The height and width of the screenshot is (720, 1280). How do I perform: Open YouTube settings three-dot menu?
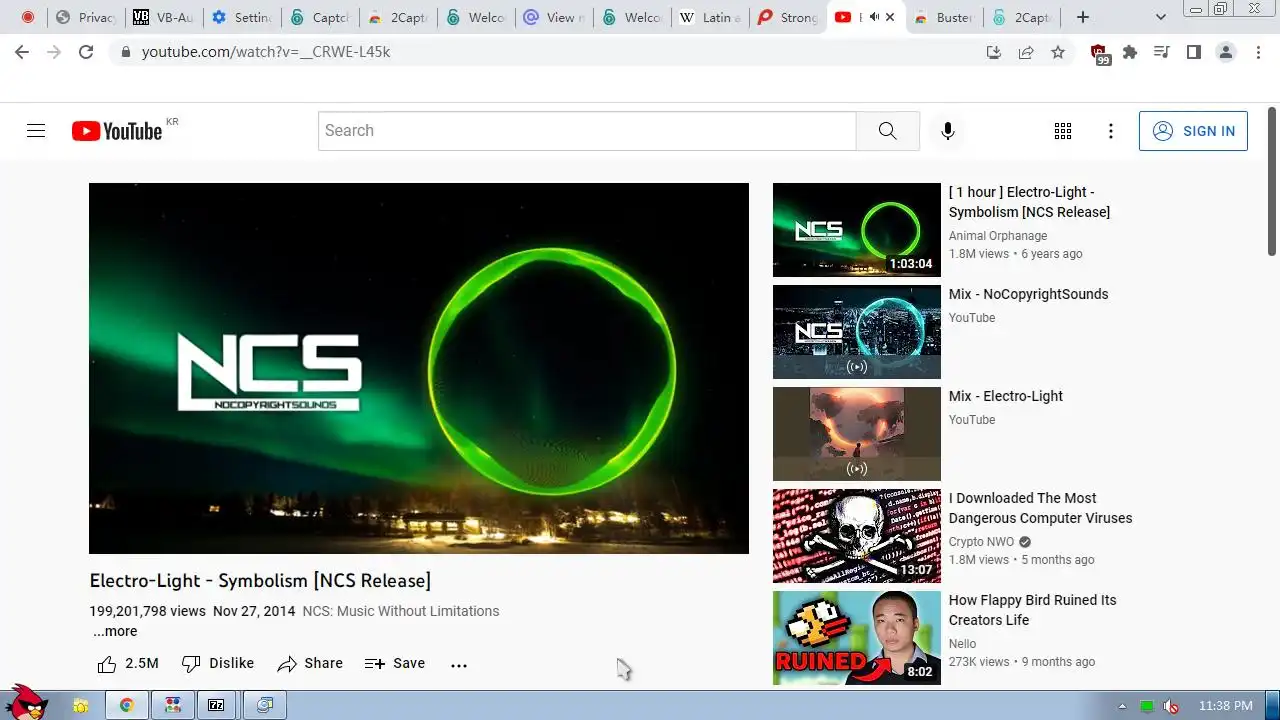tap(1111, 131)
